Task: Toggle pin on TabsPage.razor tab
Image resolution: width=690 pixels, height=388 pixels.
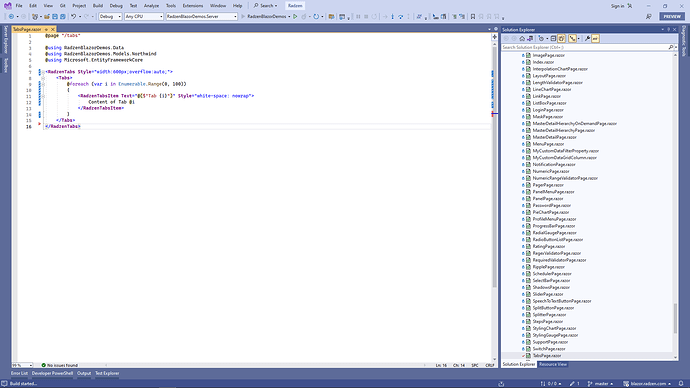Action: pyautogui.click(x=46, y=29)
